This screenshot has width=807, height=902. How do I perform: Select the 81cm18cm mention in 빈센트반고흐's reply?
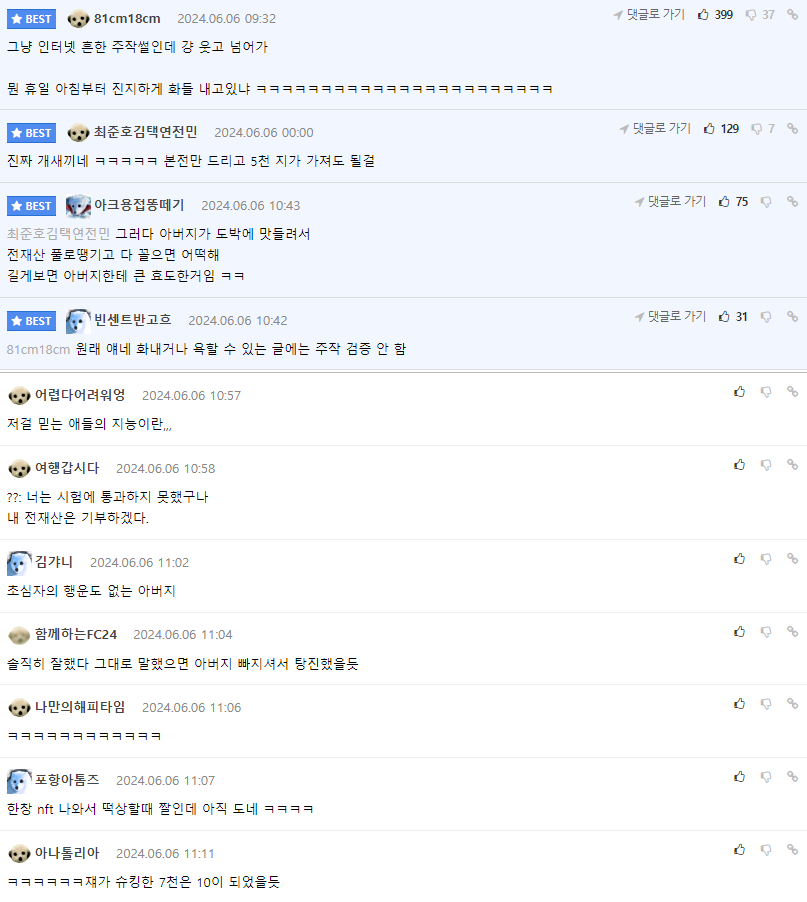point(38,349)
